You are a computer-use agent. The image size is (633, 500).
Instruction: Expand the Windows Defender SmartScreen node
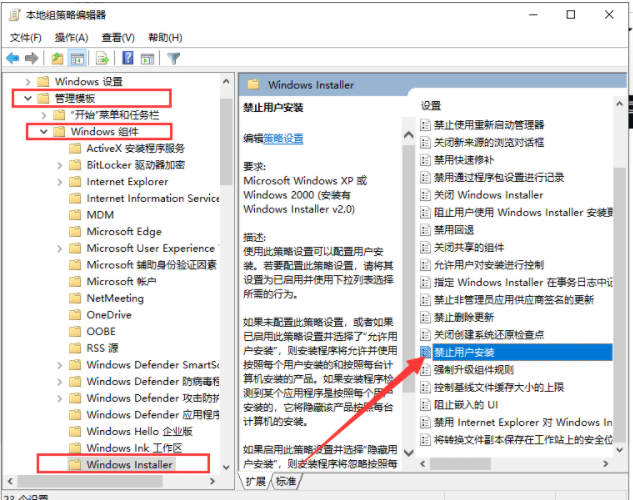tap(60, 365)
